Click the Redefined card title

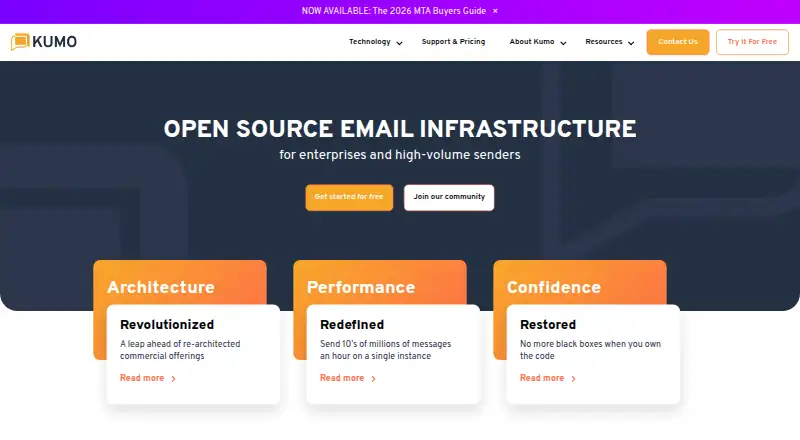(x=352, y=325)
